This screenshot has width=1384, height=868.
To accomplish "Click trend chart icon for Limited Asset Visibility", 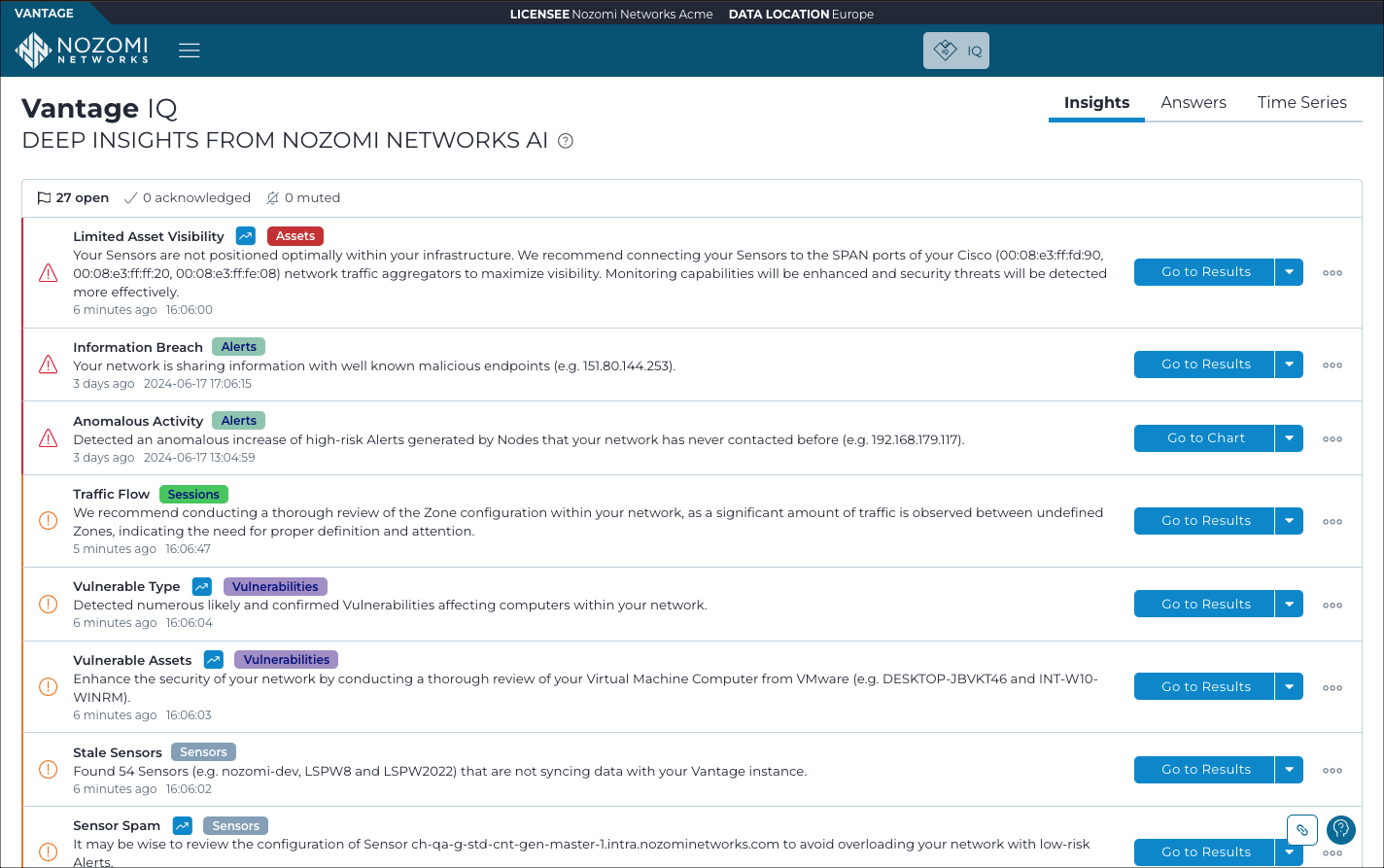I will point(246,236).
